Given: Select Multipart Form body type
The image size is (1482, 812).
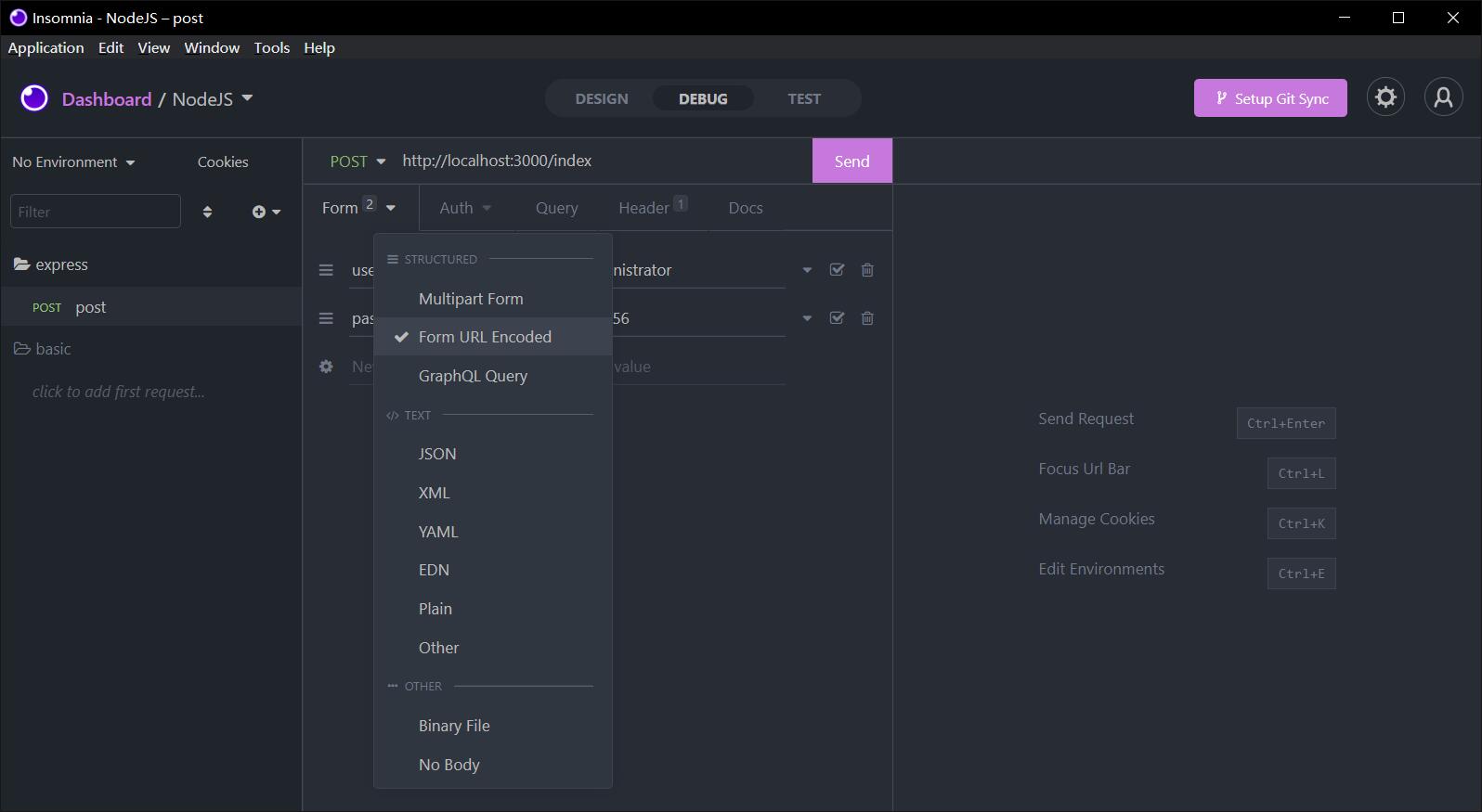Looking at the screenshot, I should click(492, 299).
